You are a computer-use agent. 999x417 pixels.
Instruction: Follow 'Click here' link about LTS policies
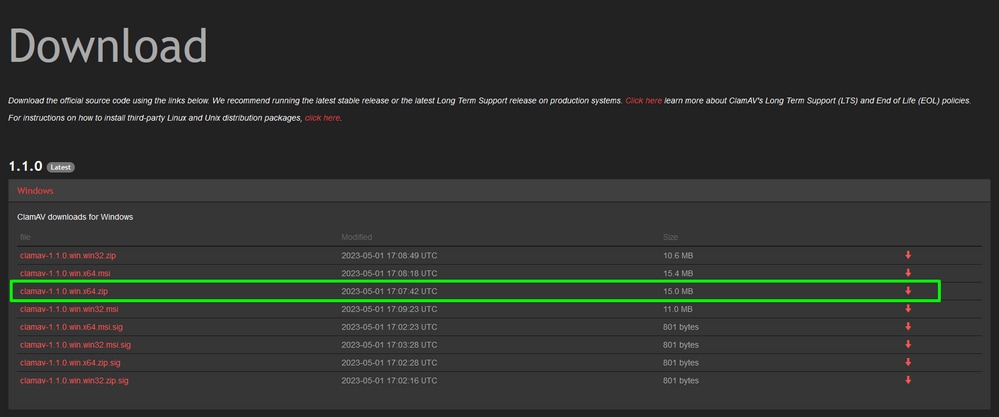click(x=643, y=101)
